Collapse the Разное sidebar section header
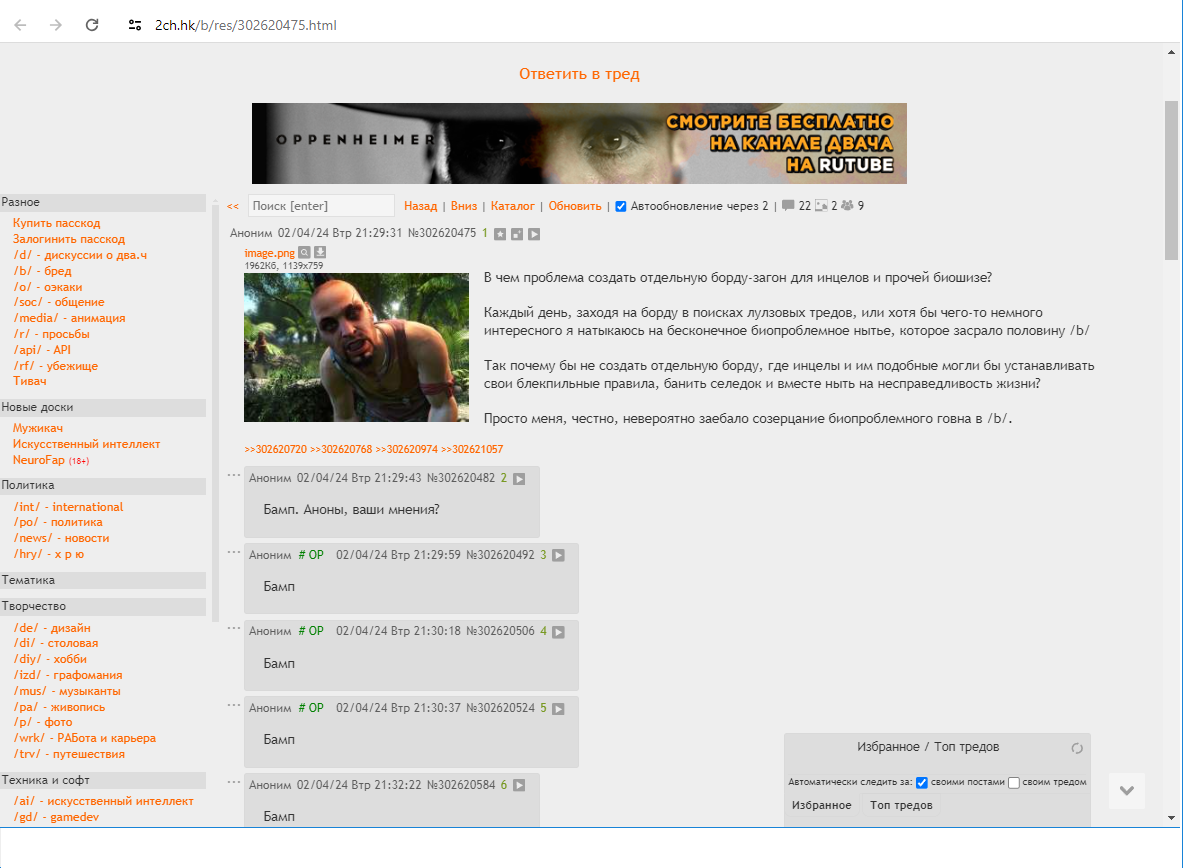This screenshot has width=1183, height=868. [103, 202]
